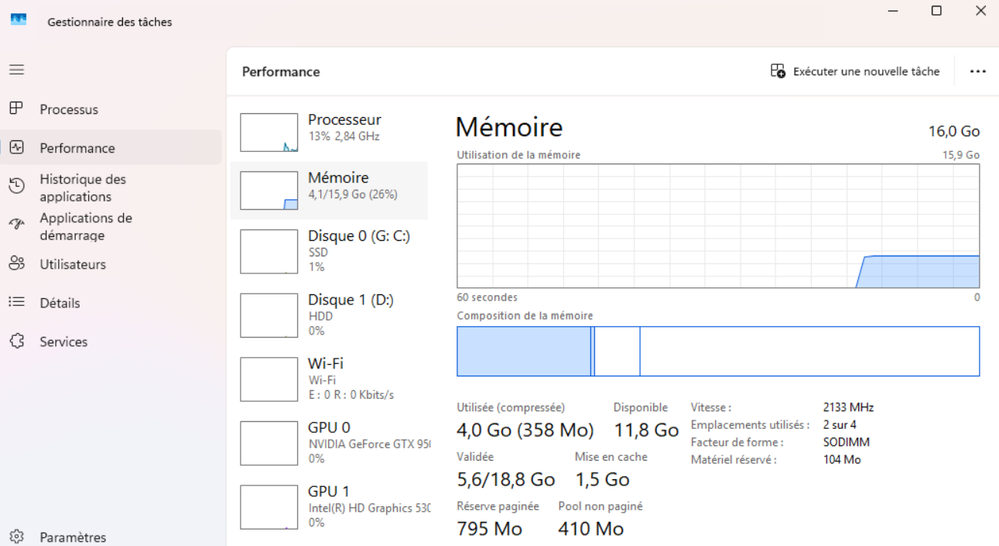Open the Utilisateurs section icon
The height and width of the screenshot is (546, 999).
(x=17, y=264)
